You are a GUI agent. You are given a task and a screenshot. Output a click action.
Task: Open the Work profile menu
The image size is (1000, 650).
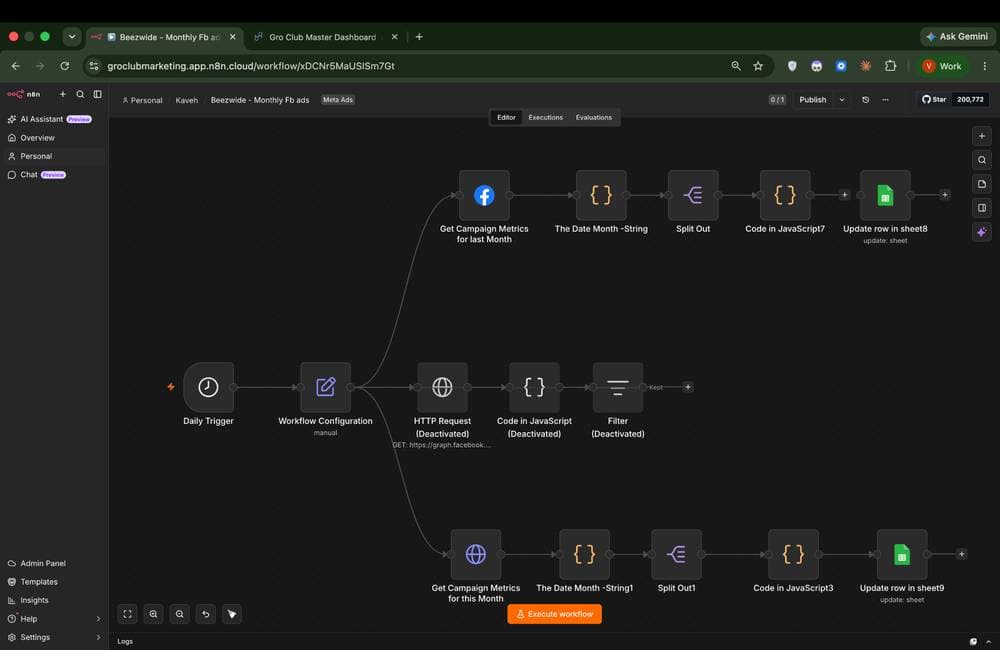[x=943, y=66]
